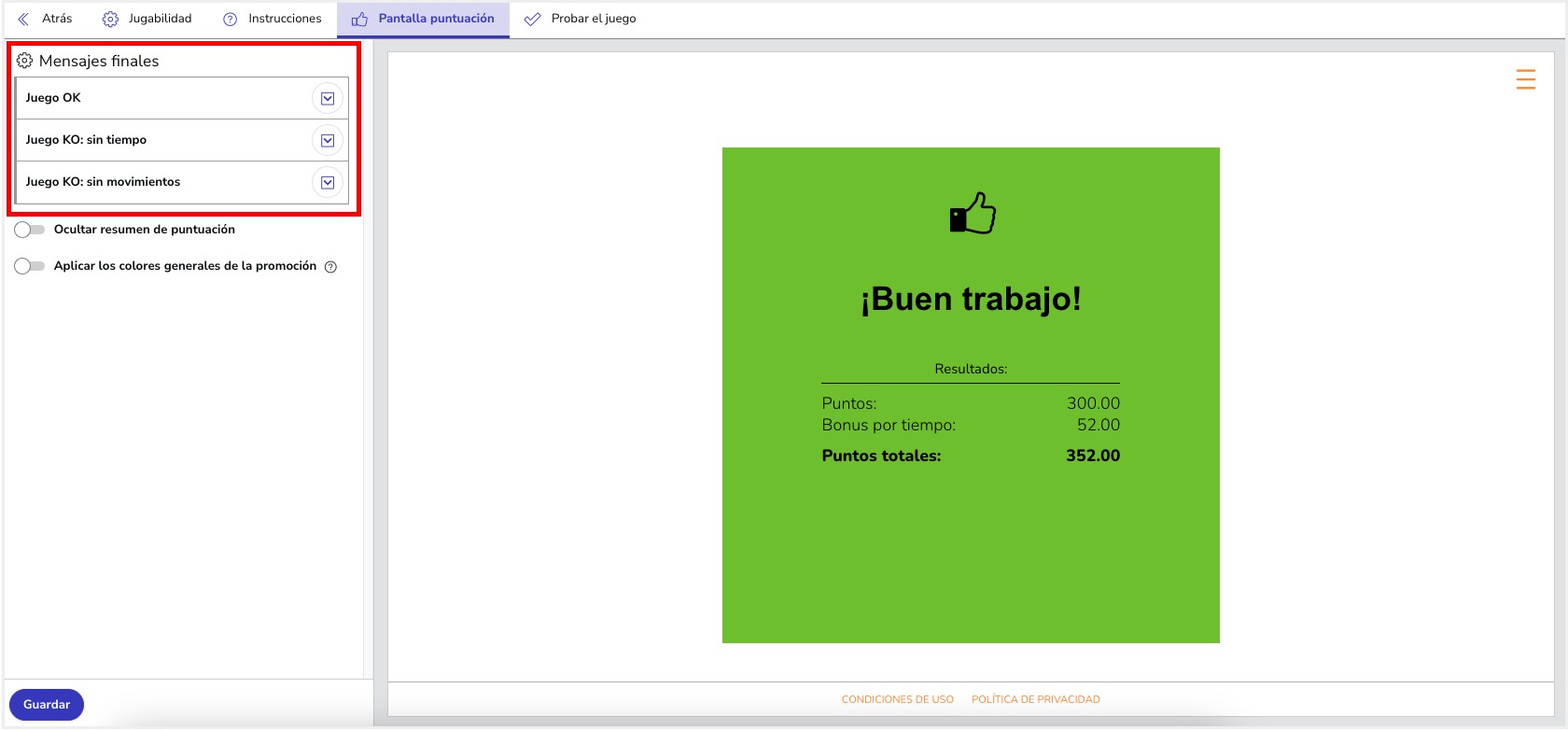Click the gear icon next to Jugabilidad

tap(110, 19)
